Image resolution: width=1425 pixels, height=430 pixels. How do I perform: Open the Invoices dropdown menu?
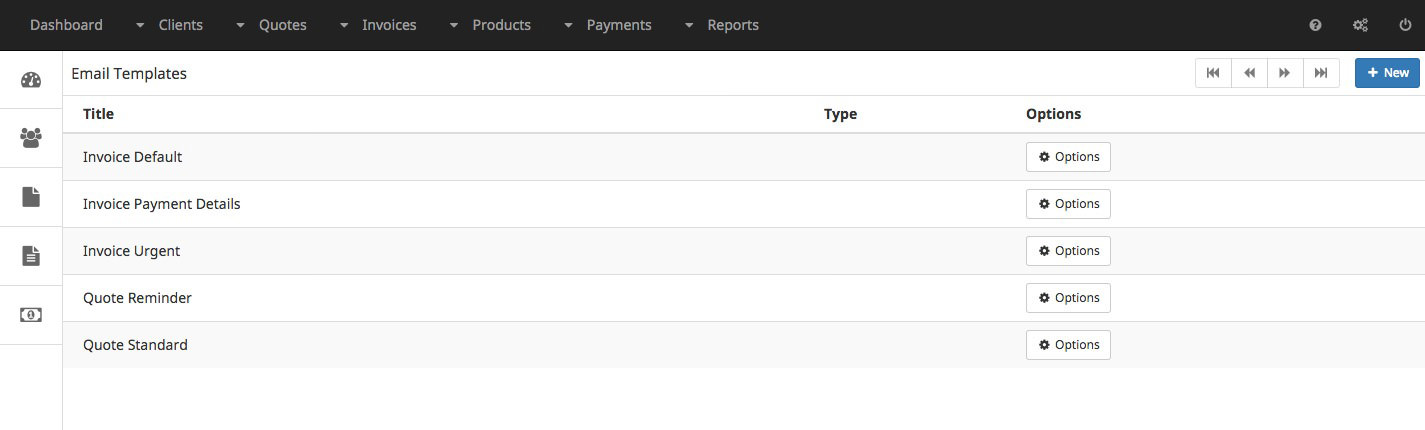click(x=377, y=25)
